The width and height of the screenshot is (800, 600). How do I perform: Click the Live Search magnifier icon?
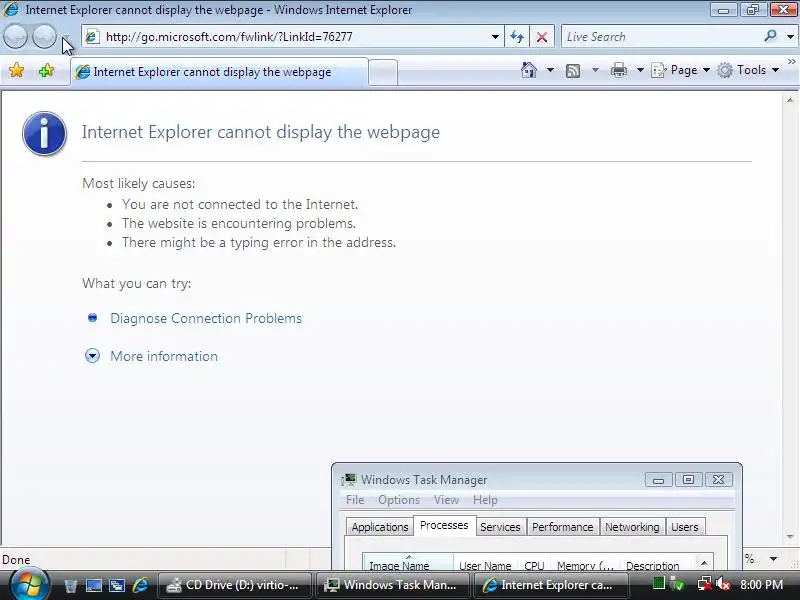tap(770, 36)
